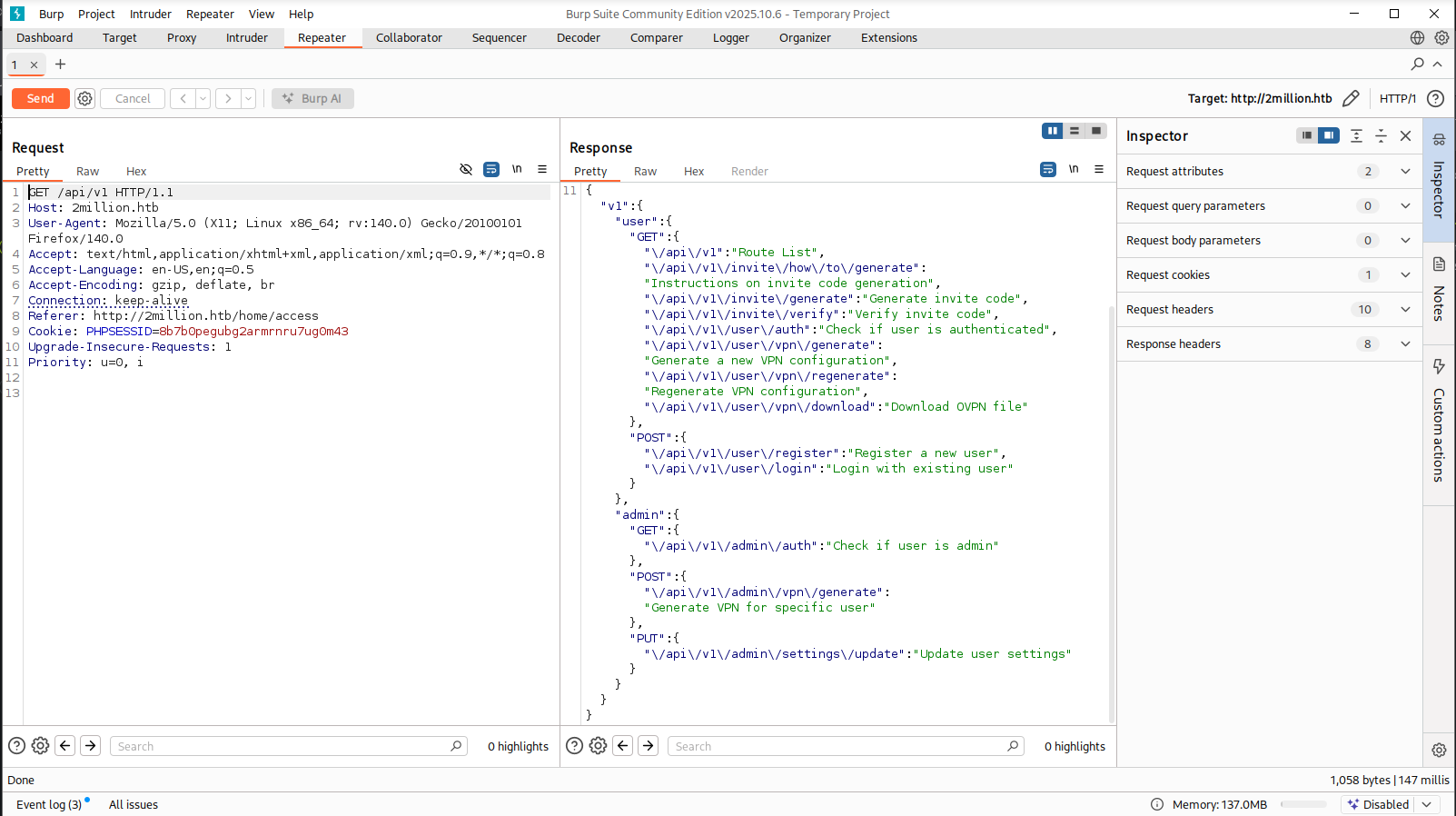1456x816 pixels.
Task: Set Inspector layout to right icon
Action: [x=1329, y=135]
